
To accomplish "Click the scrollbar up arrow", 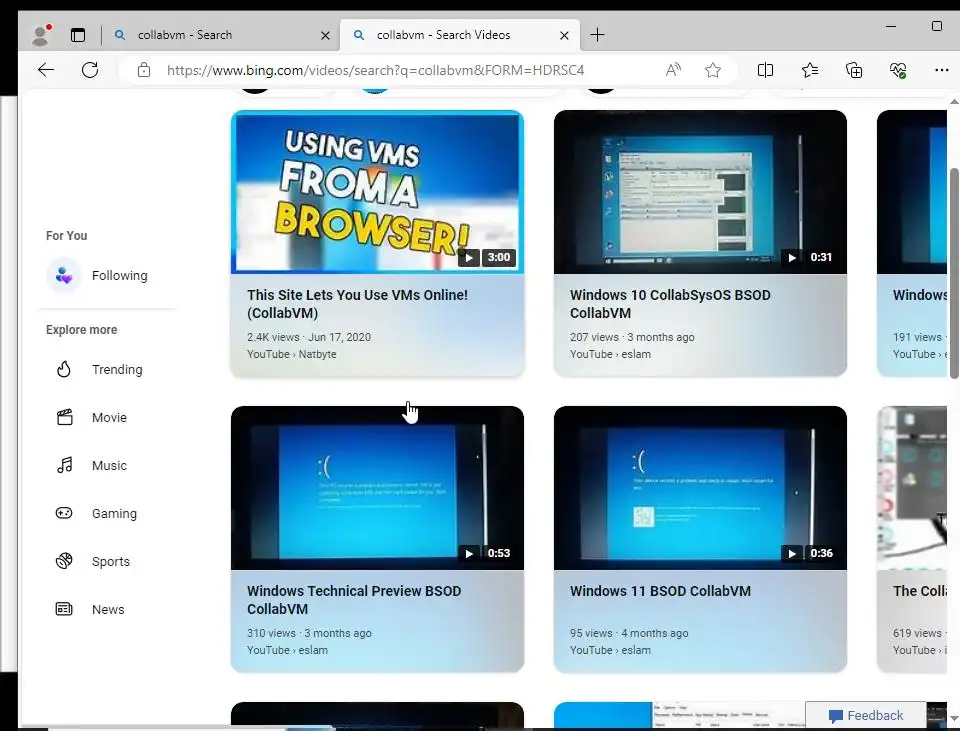I will [x=954, y=101].
